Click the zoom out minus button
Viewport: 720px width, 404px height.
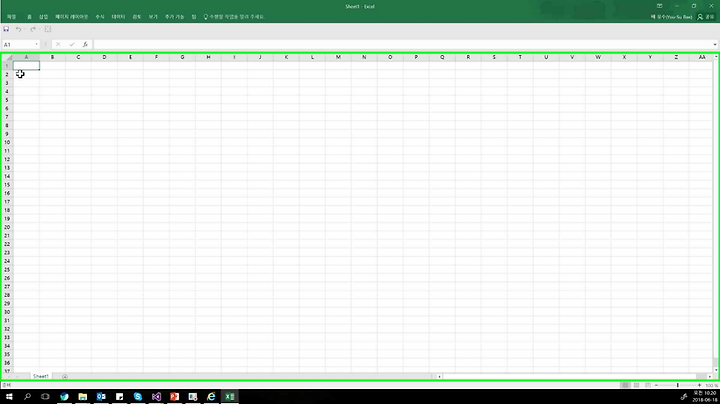[656, 385]
